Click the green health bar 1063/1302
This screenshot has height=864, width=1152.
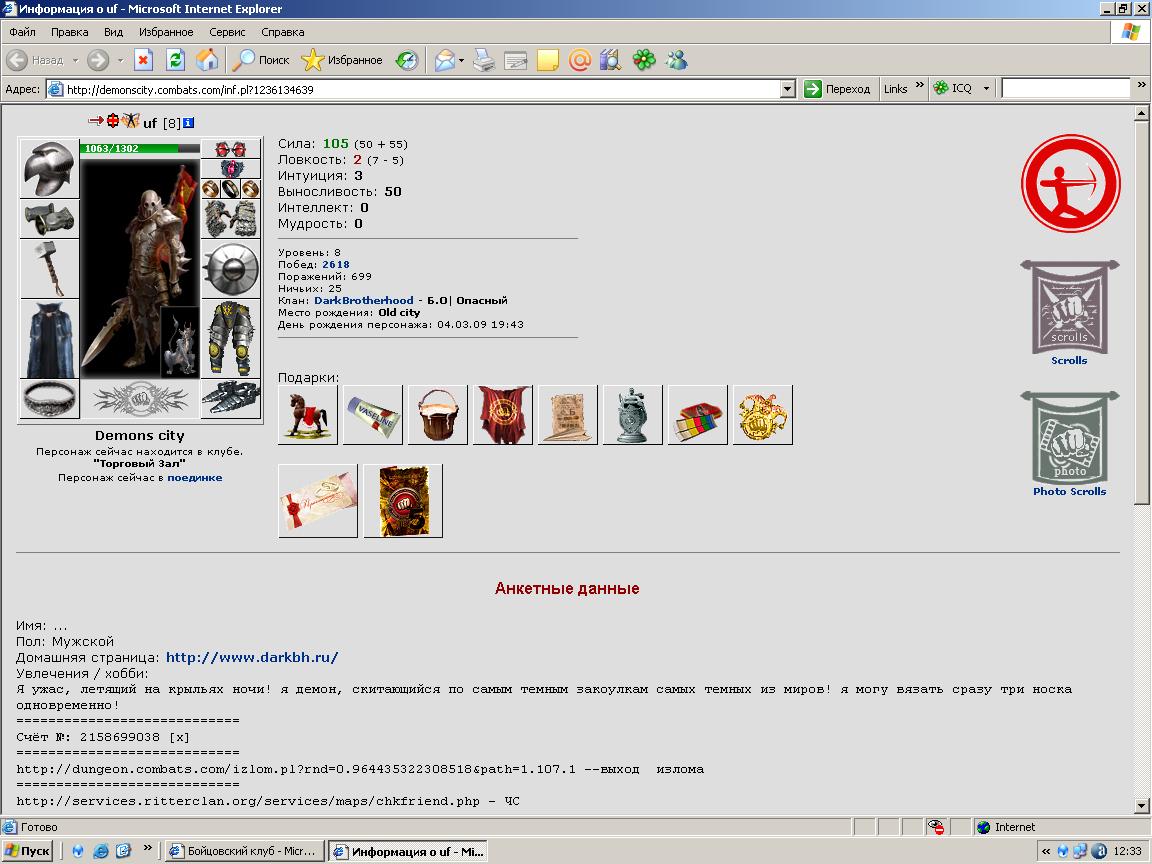(140, 148)
